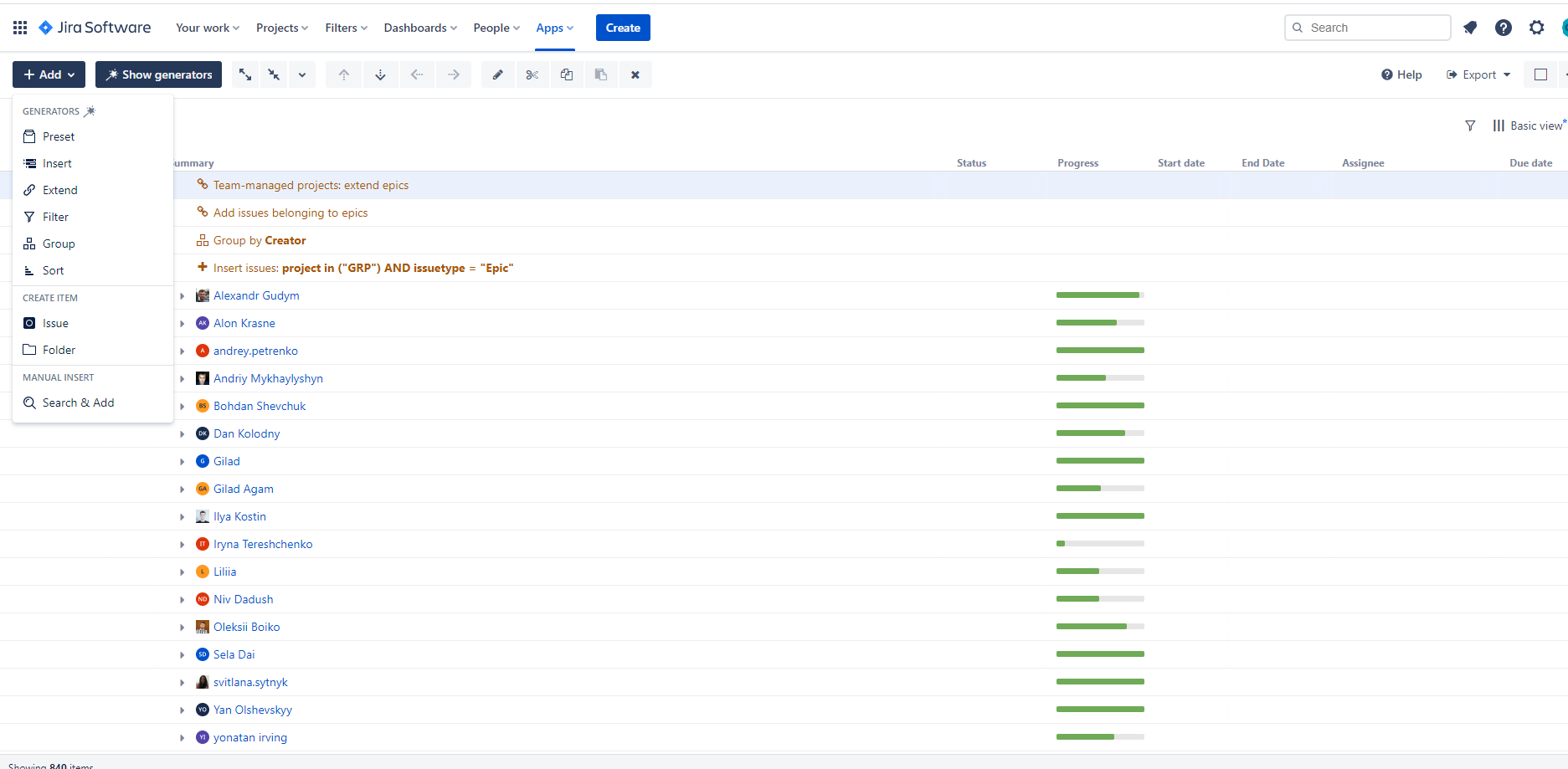
Task: Expand all rows with the expand arrows icon
Action: click(x=245, y=74)
